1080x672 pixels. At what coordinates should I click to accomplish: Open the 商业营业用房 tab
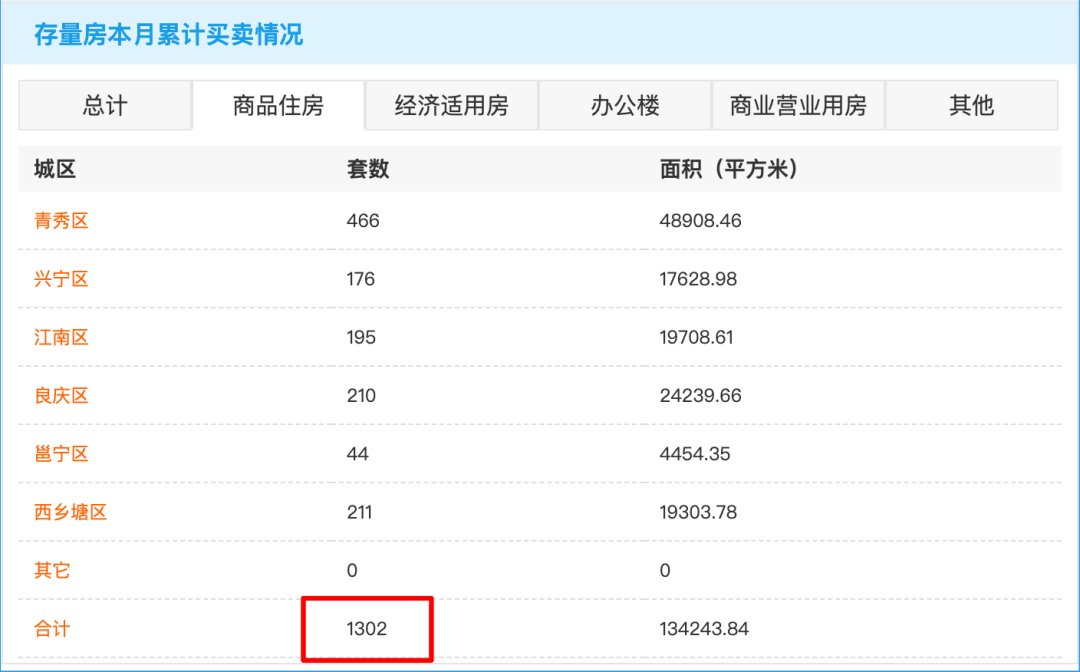coord(798,105)
